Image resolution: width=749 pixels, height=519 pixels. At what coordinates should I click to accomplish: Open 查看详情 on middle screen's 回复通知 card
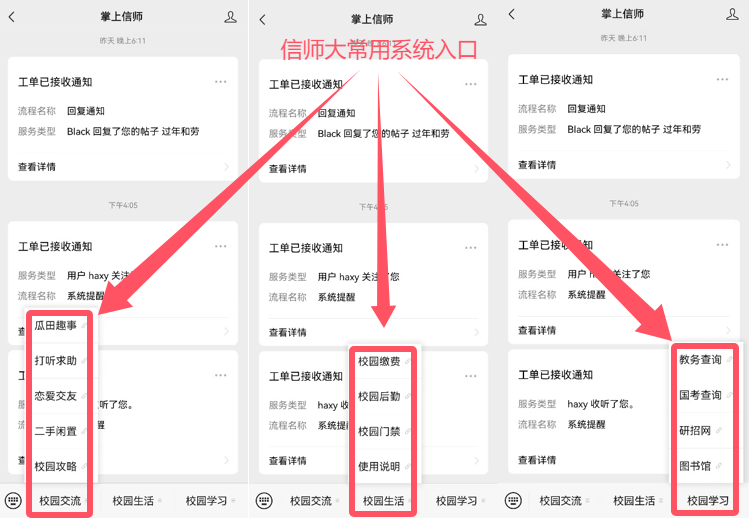(288, 169)
